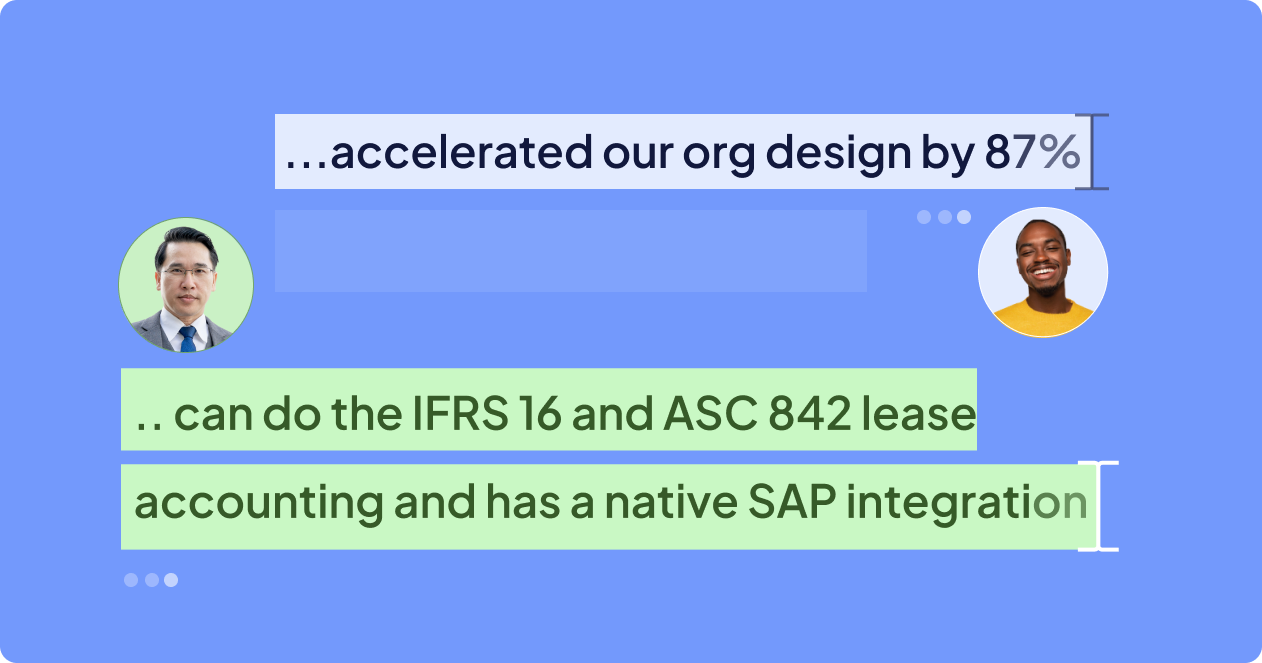Click the typing dots beside the yellow-shirt avatar
This screenshot has height=663, width=1262.
(x=944, y=217)
